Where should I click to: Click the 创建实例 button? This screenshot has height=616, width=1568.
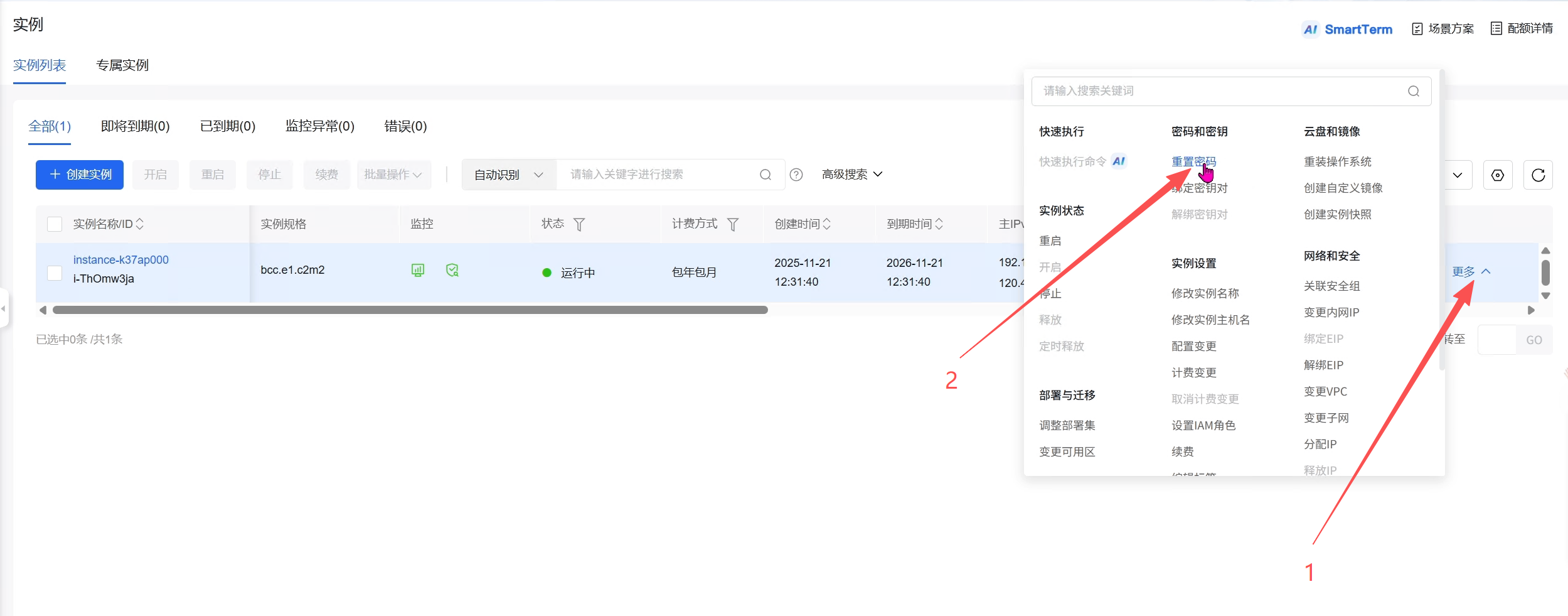tap(80, 175)
